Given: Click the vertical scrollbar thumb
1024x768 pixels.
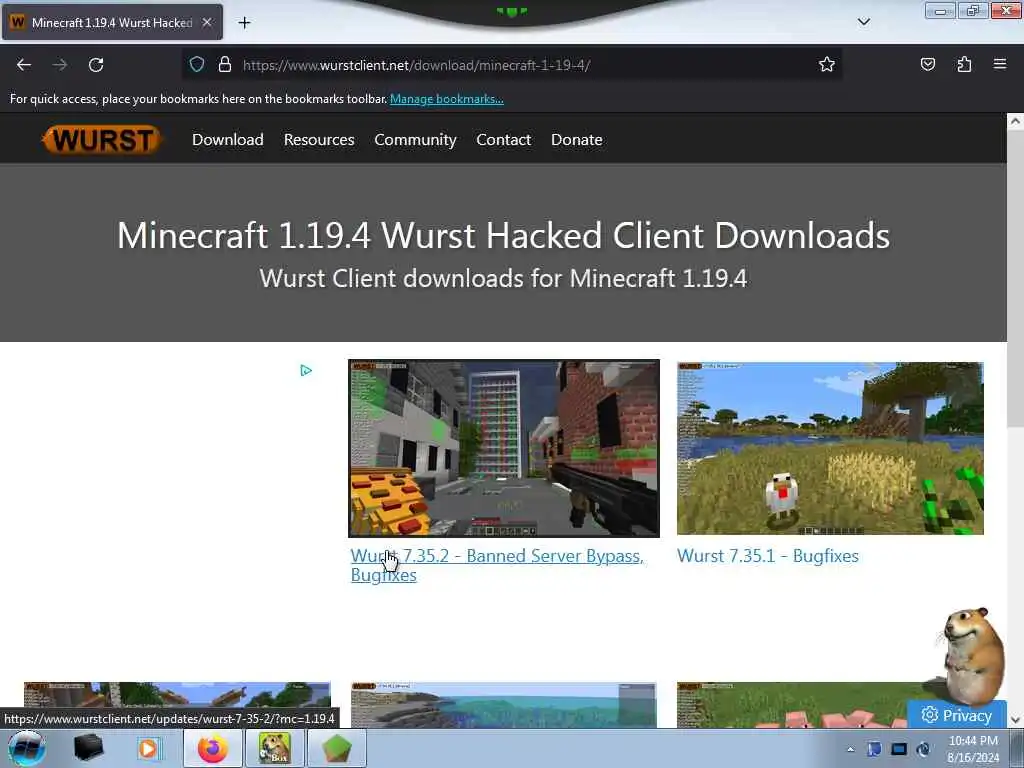Looking at the screenshot, I should (x=1015, y=279).
